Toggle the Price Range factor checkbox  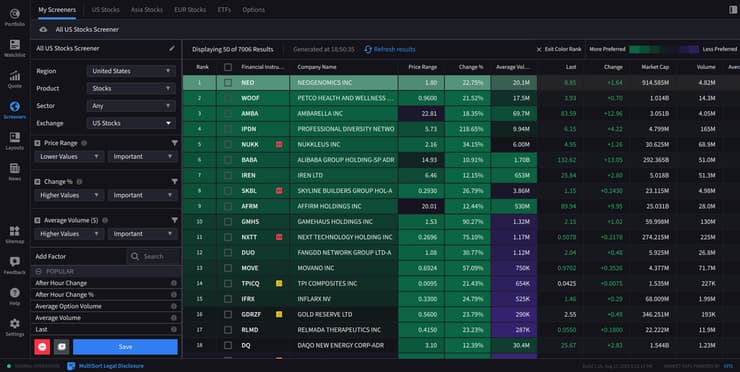click(37, 143)
